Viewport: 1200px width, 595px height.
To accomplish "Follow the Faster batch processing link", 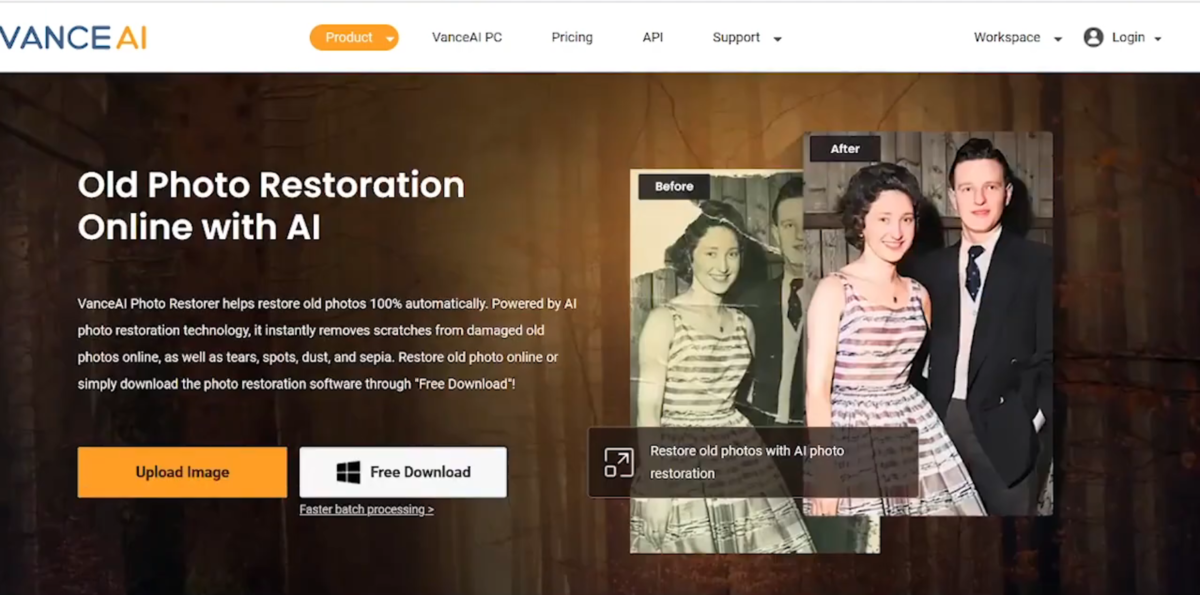I will pos(366,509).
